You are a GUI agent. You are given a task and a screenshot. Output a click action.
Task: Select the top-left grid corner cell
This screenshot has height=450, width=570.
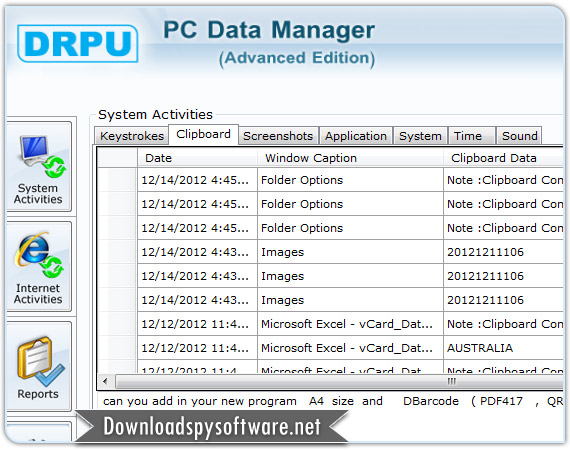117,158
